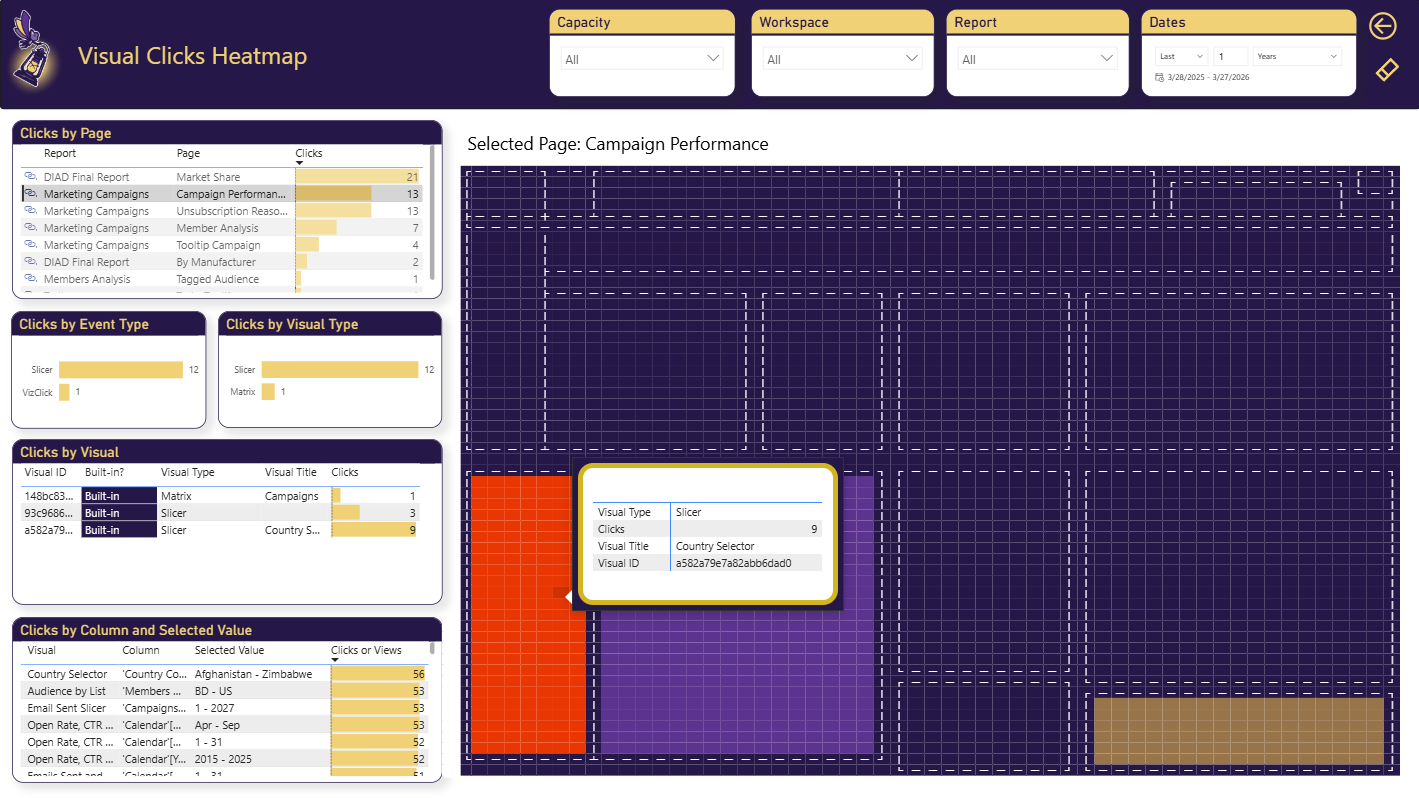Open the Capacity filter dropdown

click(640, 58)
